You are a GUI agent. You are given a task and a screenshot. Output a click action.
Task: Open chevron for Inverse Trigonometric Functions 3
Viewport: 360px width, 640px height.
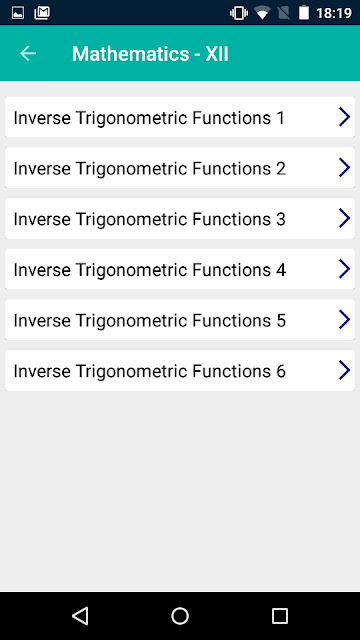(344, 218)
